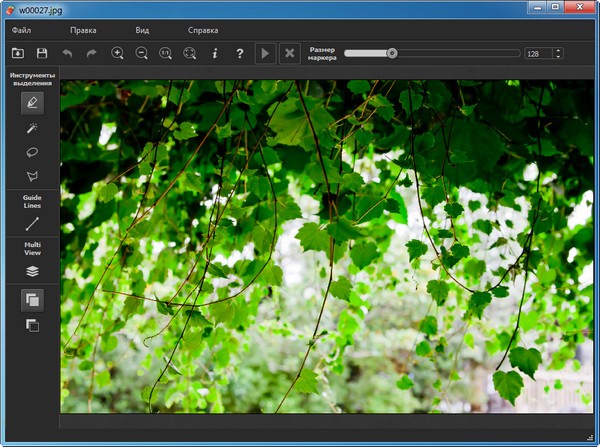Open the Справка menu
600x447 pixels.
203,31
